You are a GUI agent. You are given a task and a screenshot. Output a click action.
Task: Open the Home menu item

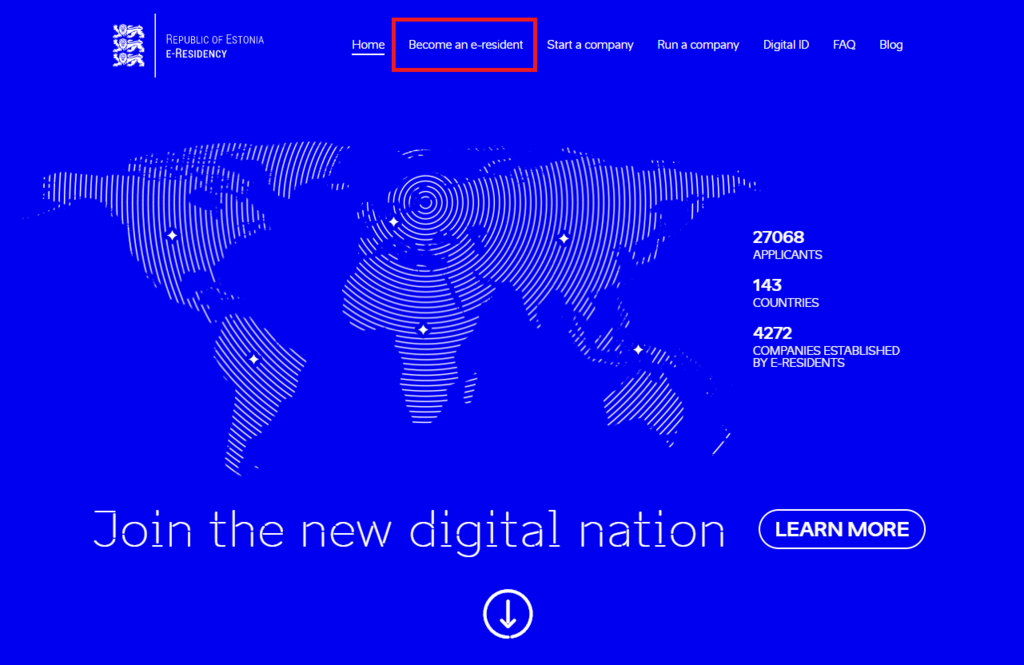(368, 45)
